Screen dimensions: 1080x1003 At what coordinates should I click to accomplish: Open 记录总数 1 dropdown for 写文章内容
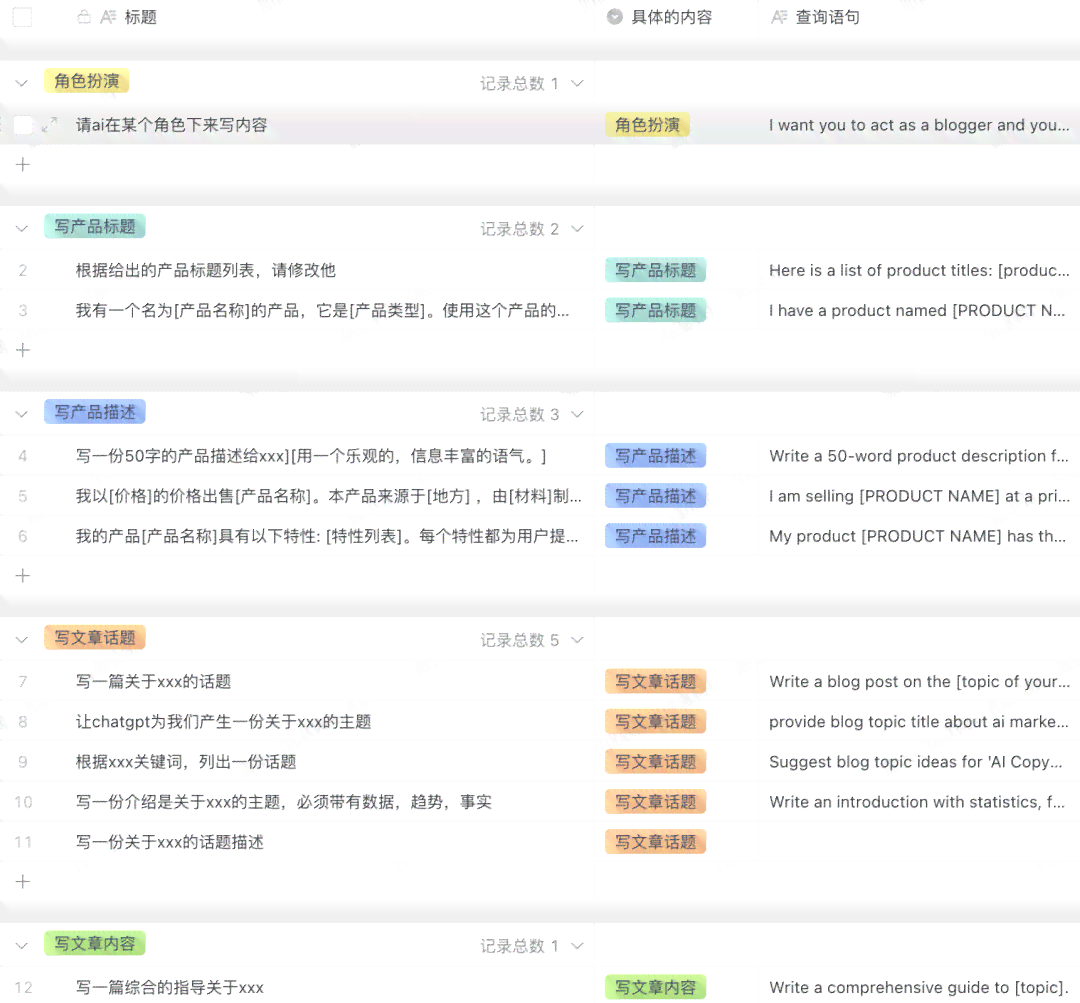[x=532, y=946]
